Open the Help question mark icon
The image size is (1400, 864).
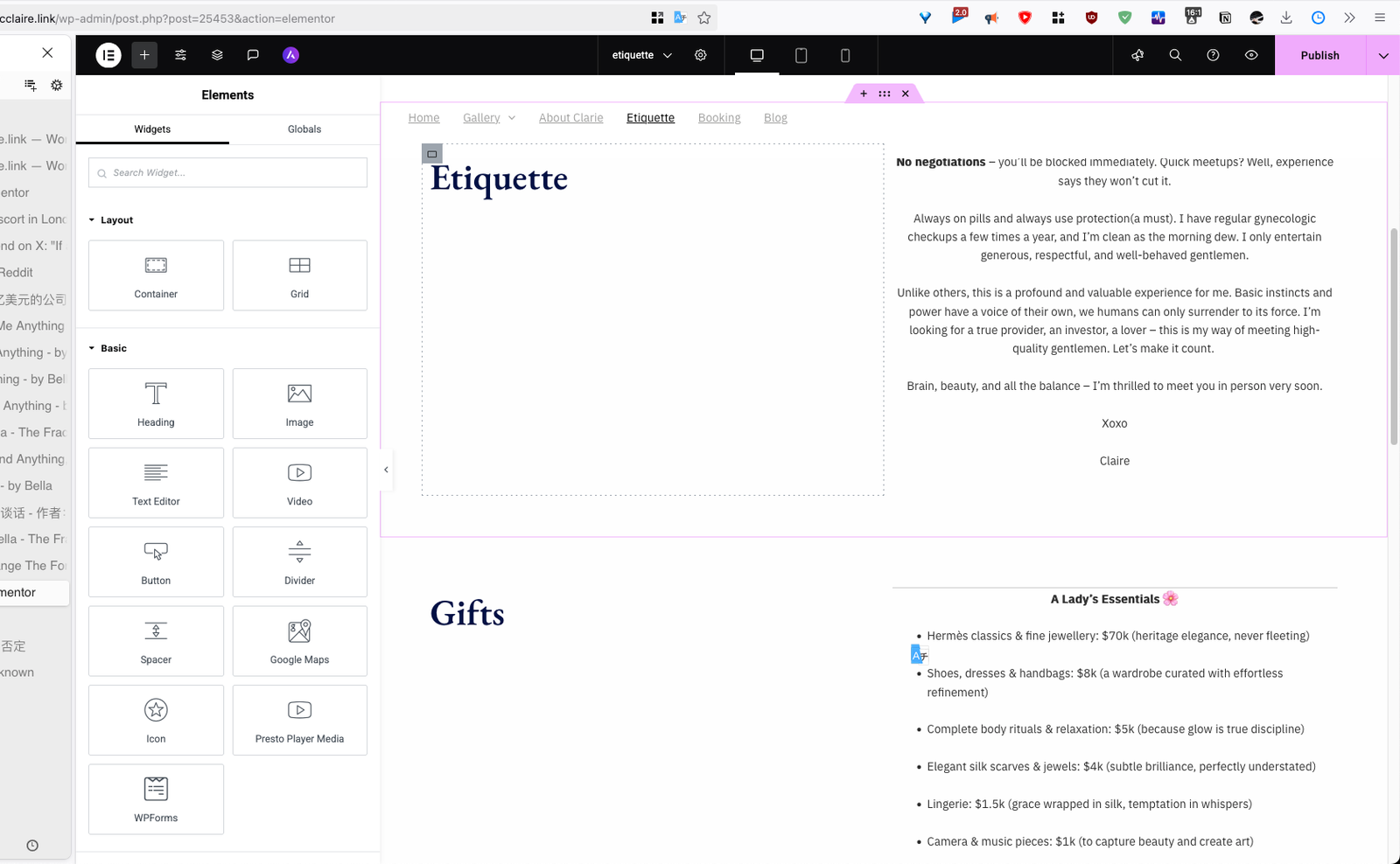1213,55
